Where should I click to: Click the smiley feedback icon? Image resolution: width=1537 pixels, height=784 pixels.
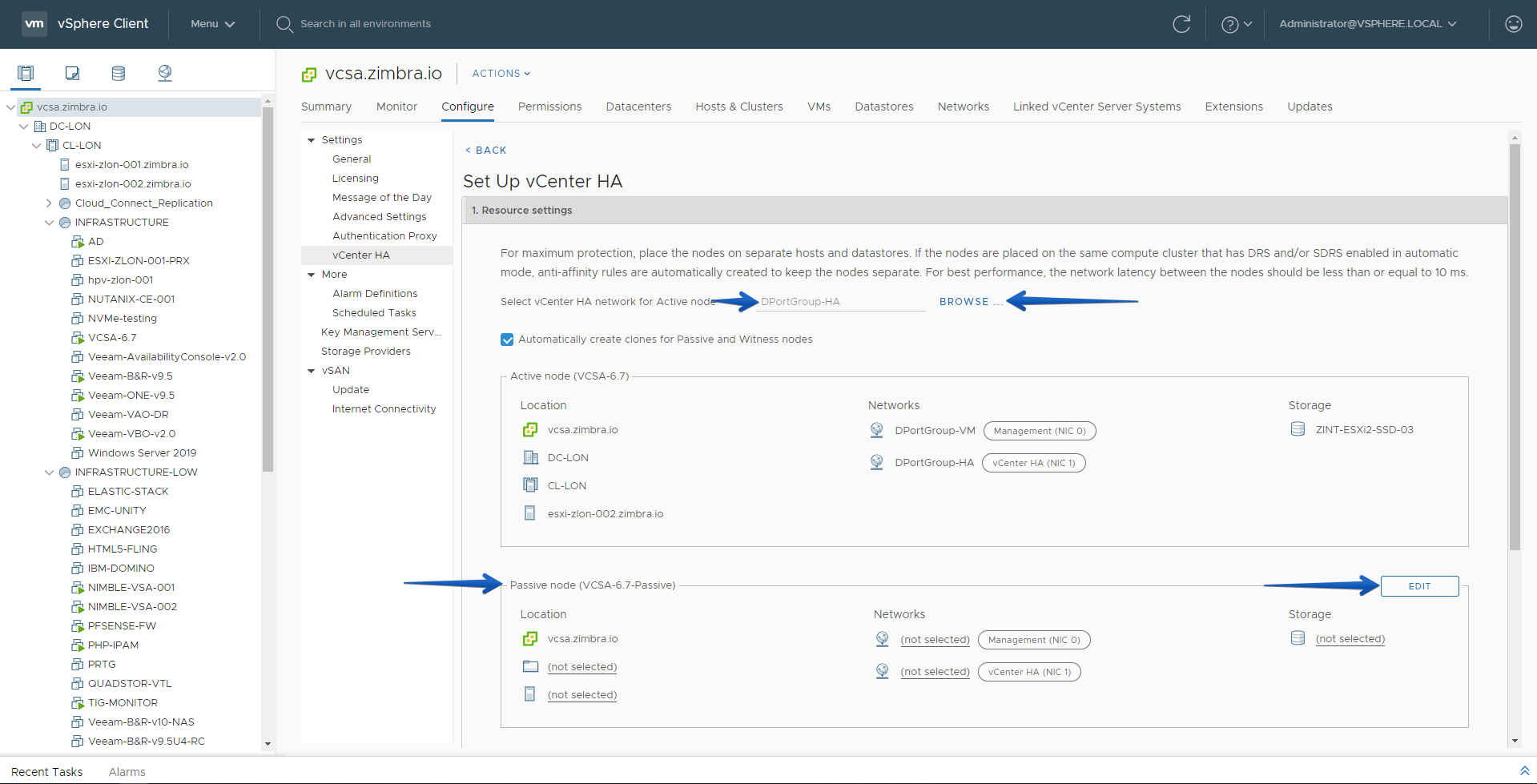click(1513, 24)
